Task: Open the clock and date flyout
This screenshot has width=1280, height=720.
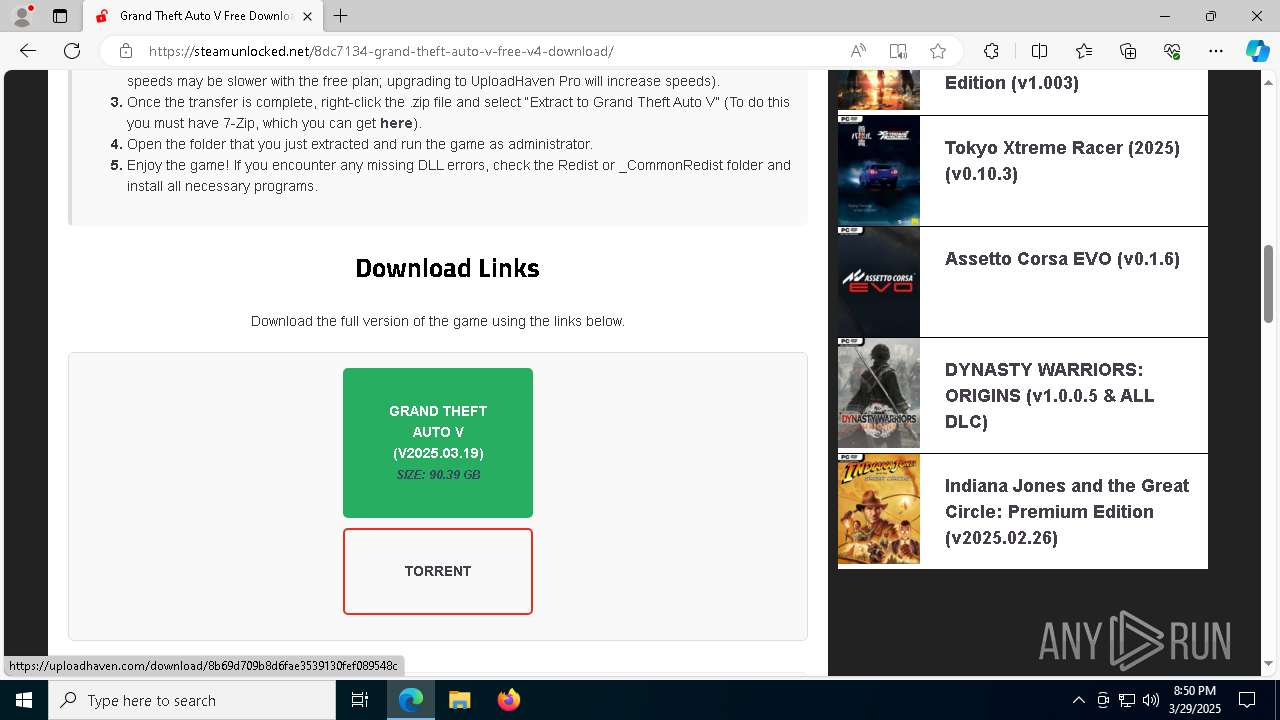Action: click(1194, 700)
